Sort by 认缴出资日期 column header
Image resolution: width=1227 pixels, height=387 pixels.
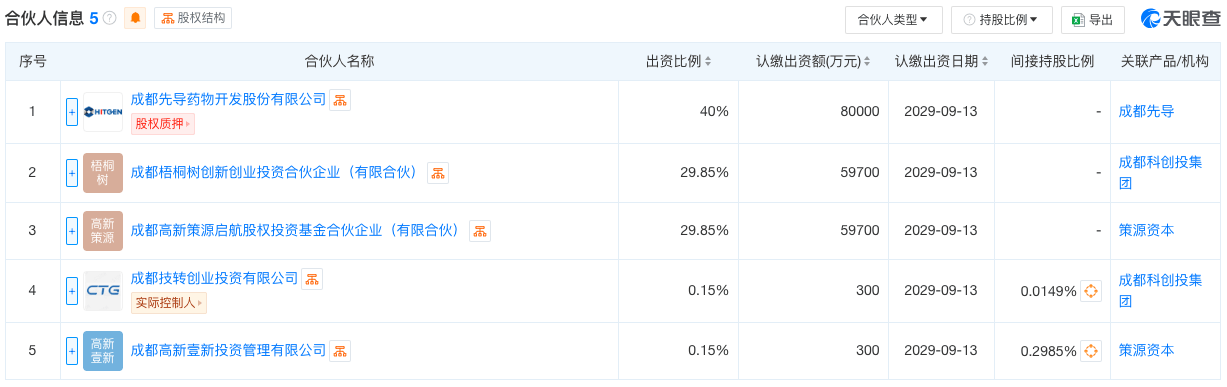tap(942, 61)
